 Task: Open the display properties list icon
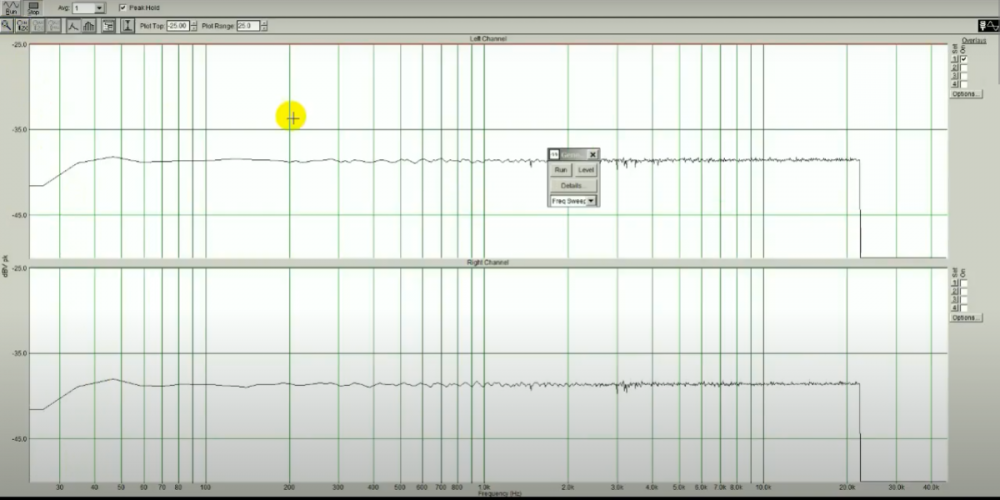click(x=107, y=25)
